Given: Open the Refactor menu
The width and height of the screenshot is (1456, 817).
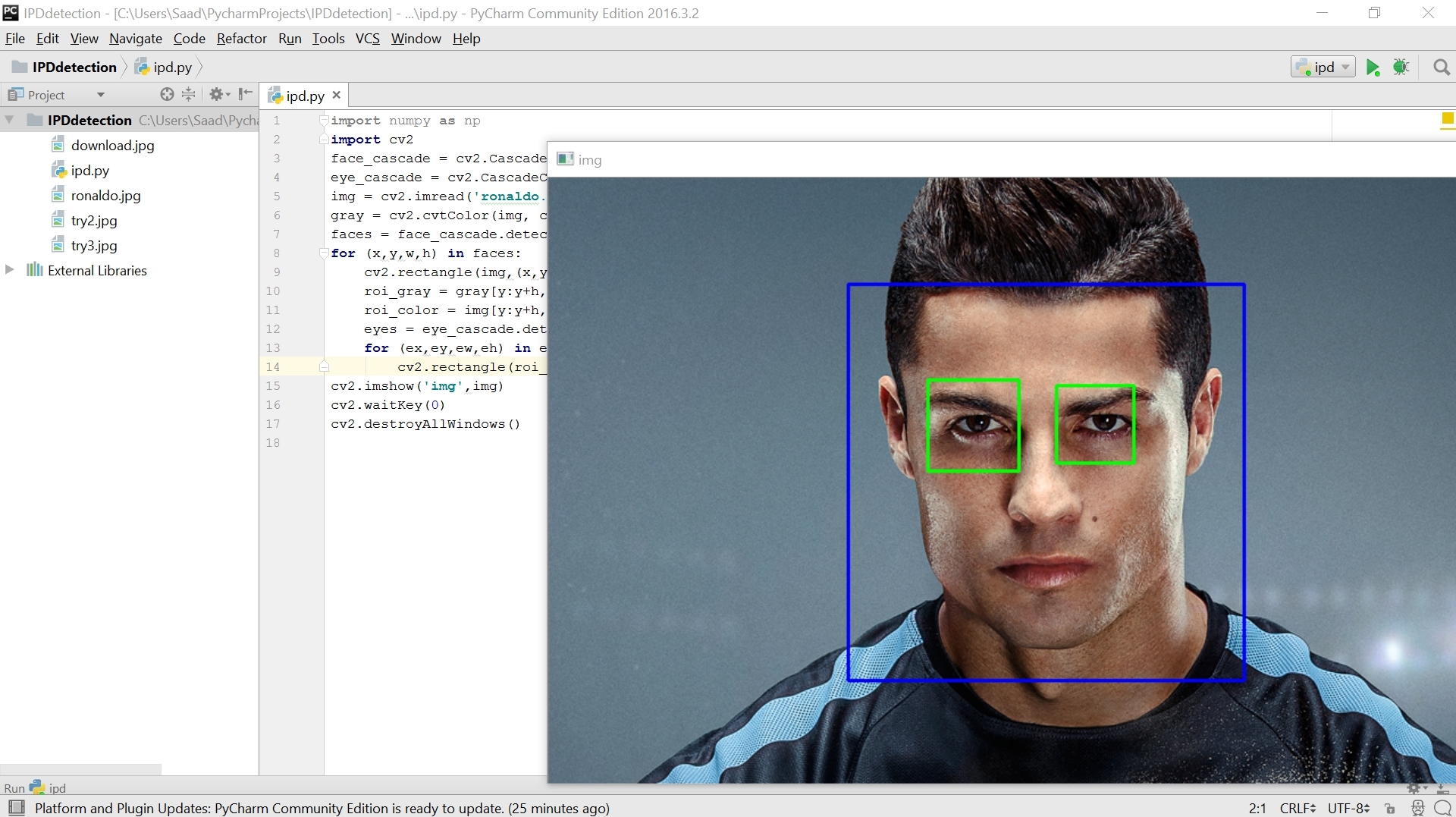Looking at the screenshot, I should (241, 39).
